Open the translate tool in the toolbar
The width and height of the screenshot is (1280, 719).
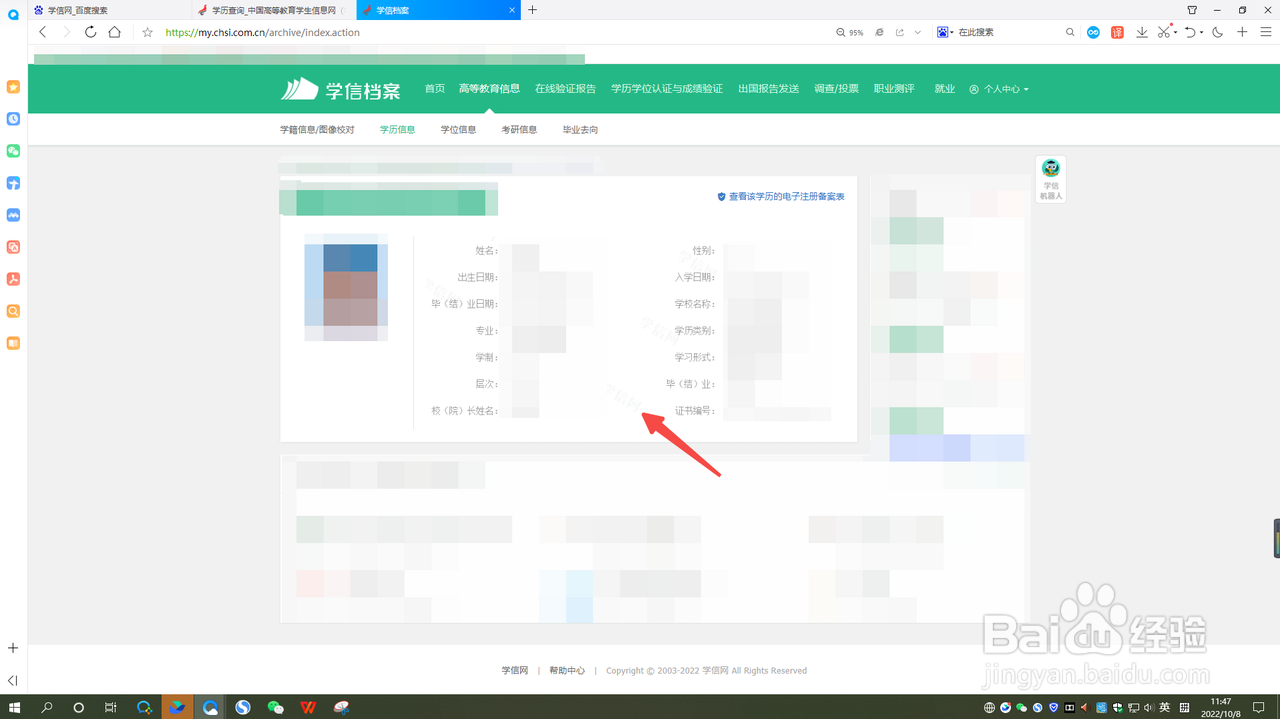pyautogui.click(x=1118, y=31)
